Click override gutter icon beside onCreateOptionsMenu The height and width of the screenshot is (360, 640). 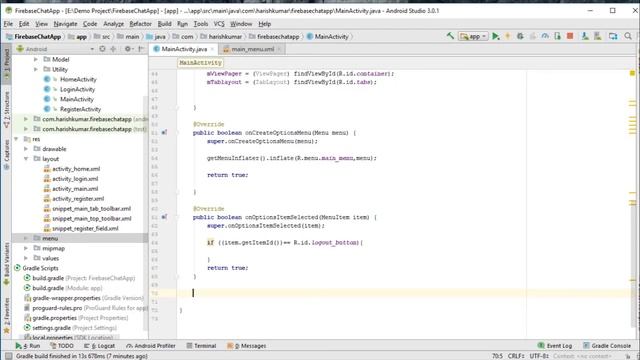[164, 133]
